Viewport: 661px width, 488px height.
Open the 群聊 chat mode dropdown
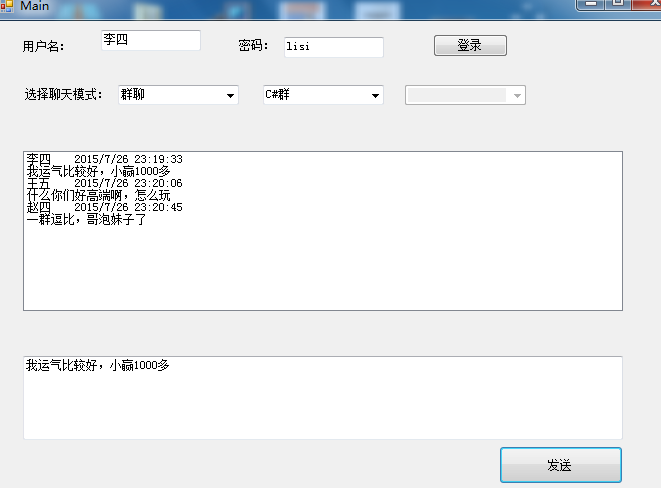(178, 95)
